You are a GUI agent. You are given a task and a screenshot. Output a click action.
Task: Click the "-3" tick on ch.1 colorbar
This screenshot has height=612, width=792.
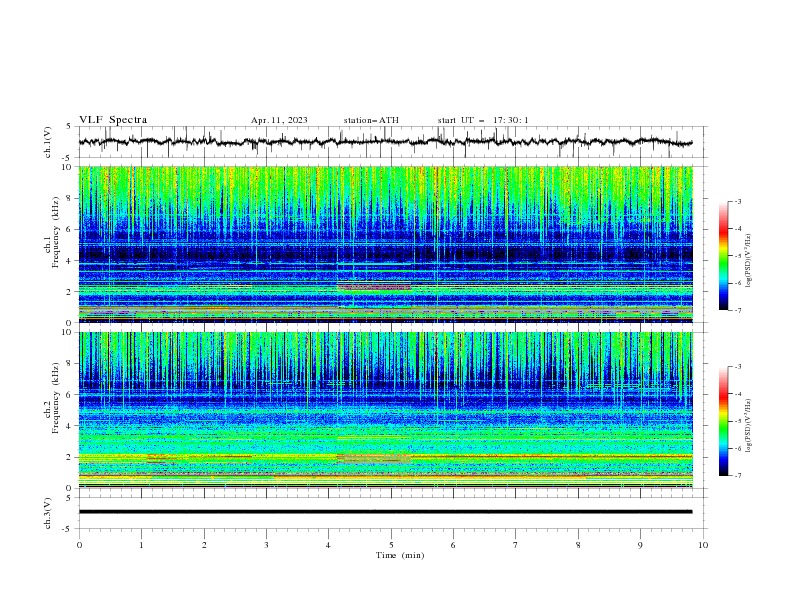(x=737, y=201)
